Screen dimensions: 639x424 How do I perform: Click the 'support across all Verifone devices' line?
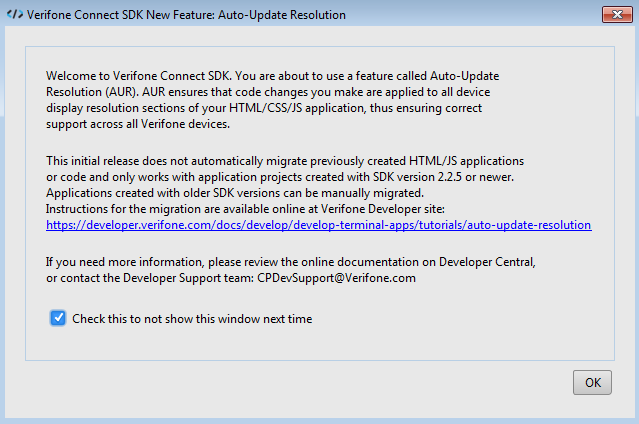(138, 124)
